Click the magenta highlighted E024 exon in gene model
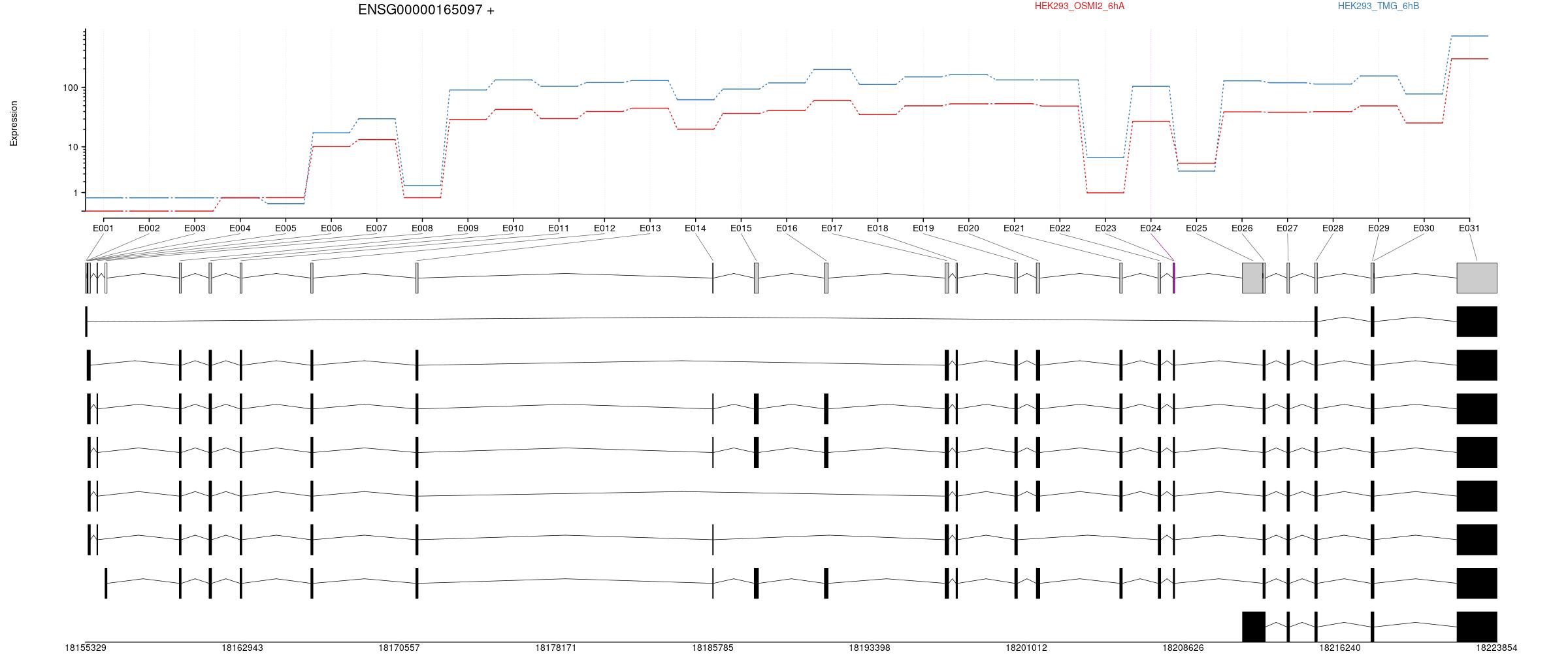The width and height of the screenshot is (1568, 660). 1174,278
